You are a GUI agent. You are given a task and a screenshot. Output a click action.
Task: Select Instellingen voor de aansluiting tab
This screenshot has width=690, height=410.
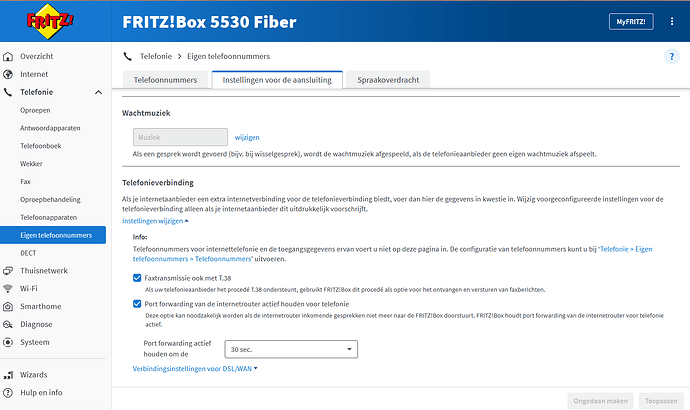[277, 80]
